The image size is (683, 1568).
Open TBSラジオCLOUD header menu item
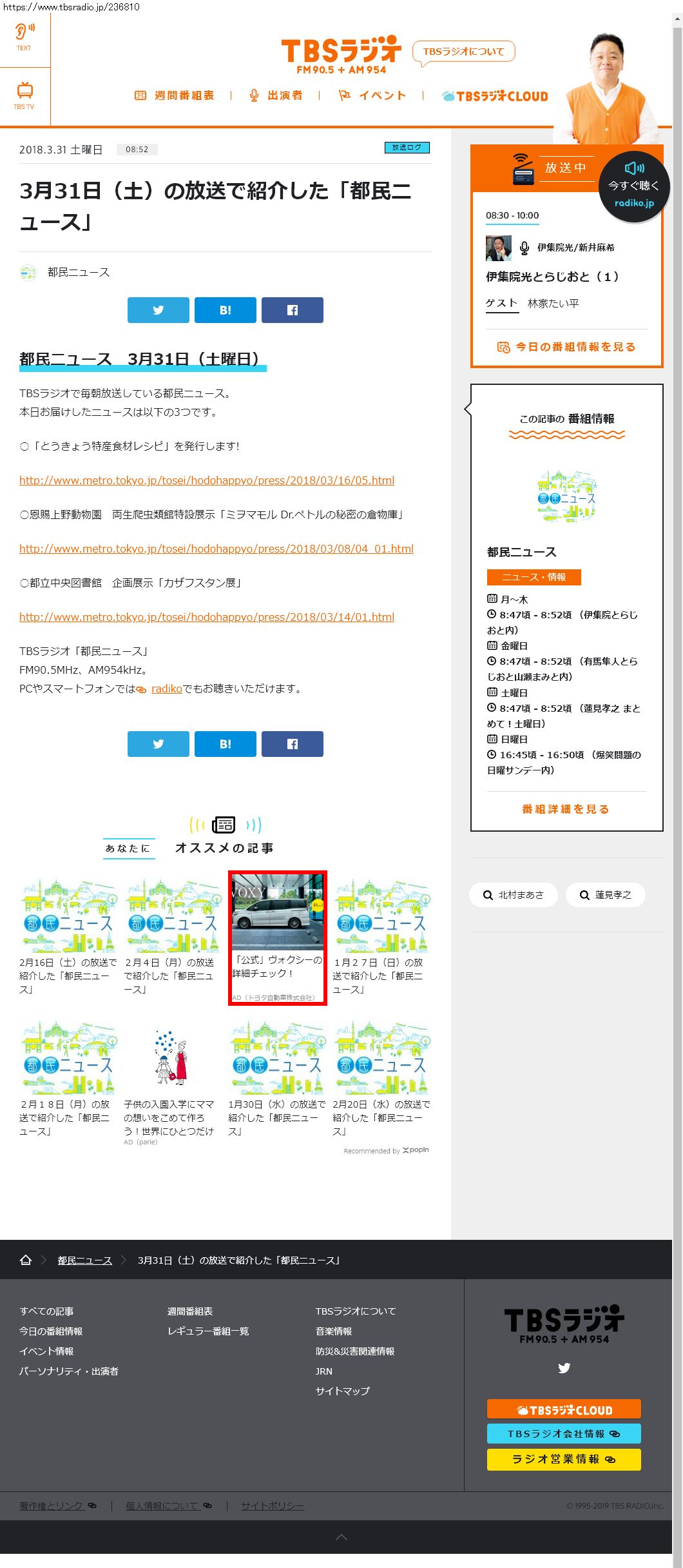495,96
